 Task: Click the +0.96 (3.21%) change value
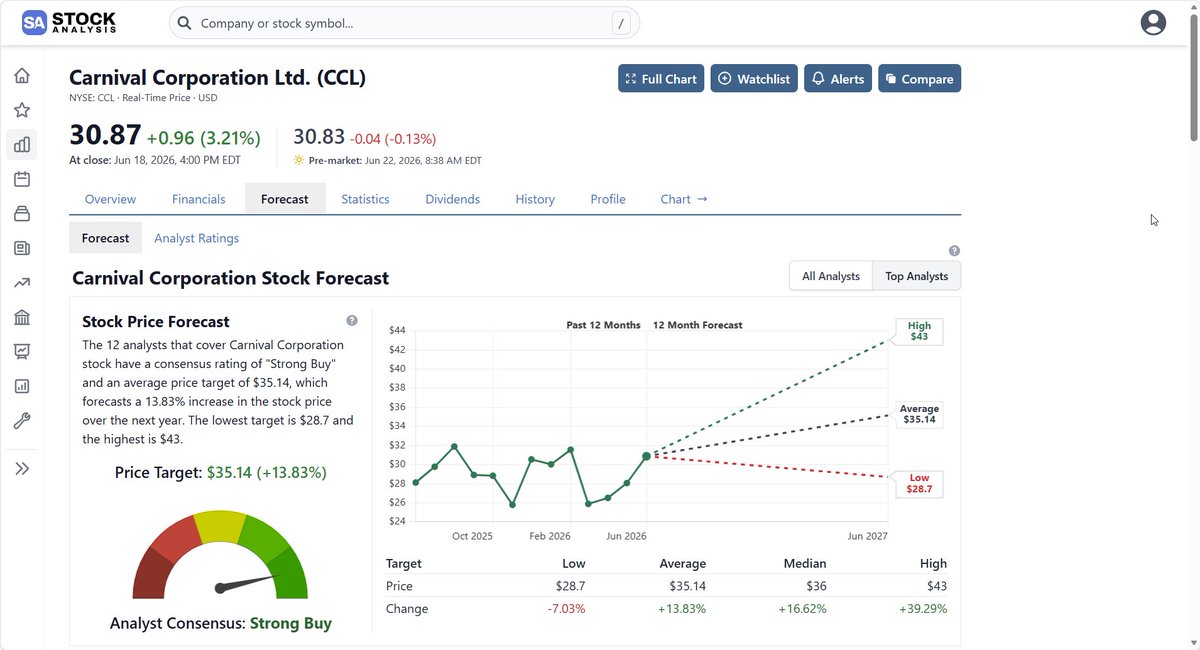coord(203,138)
